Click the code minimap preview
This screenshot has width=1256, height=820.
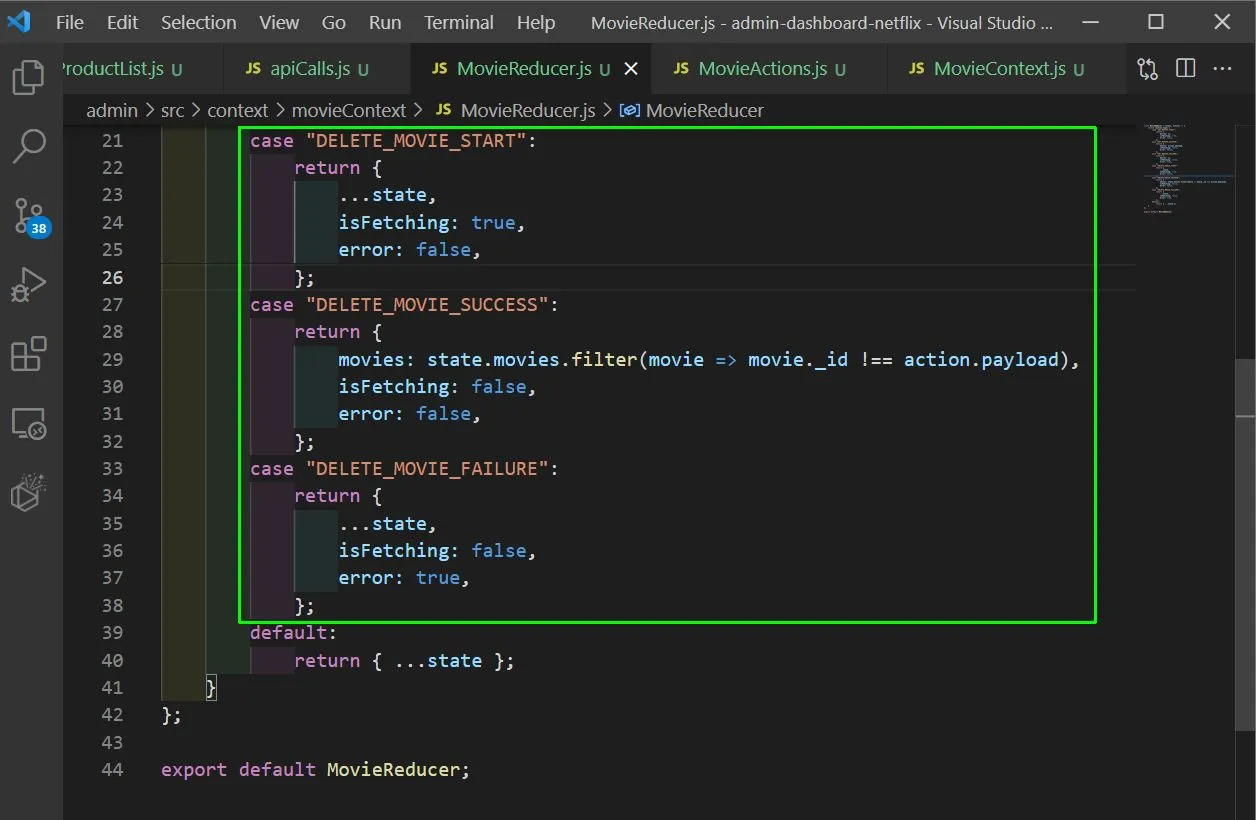coord(1188,170)
